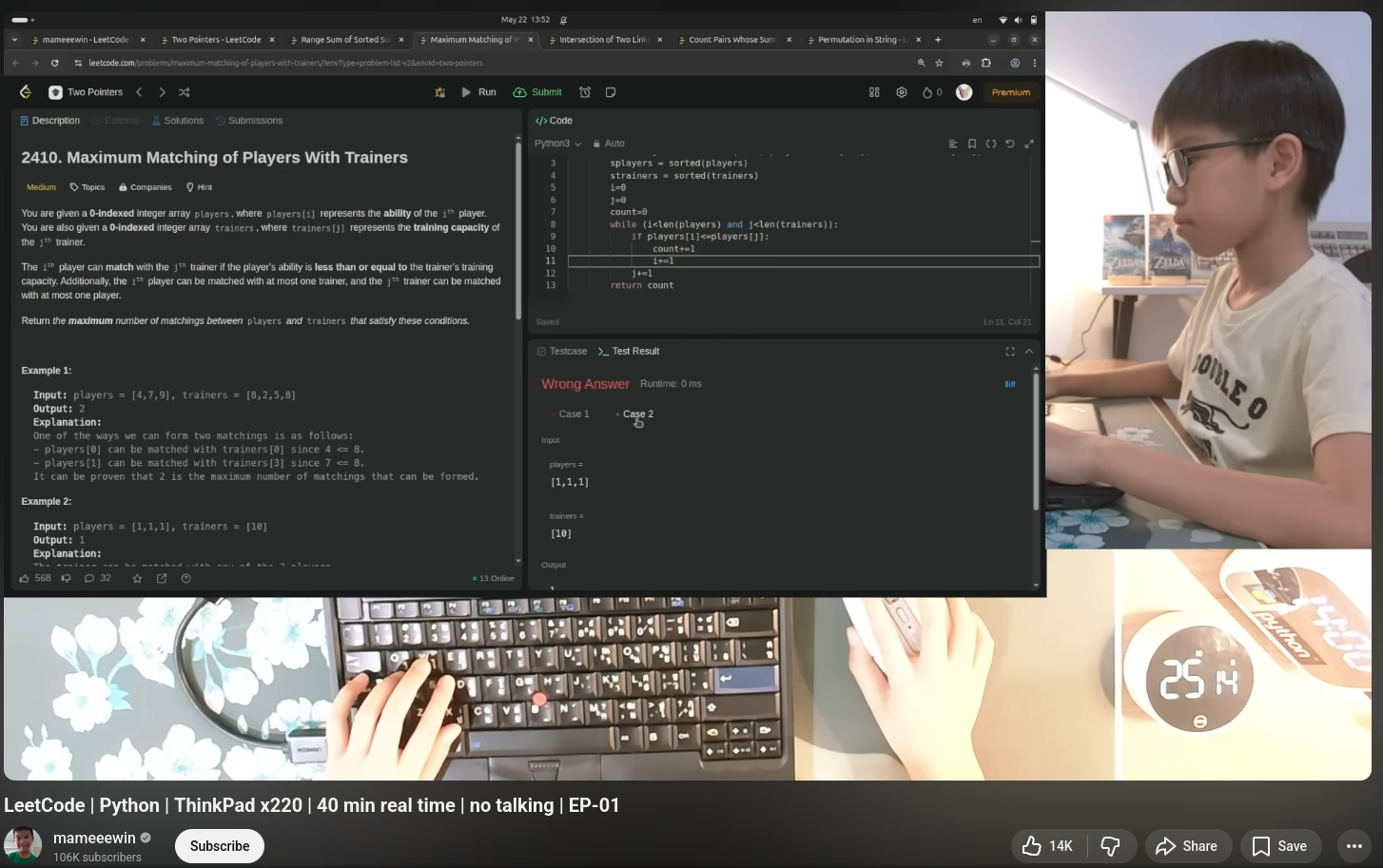Switch to the Solutions tab
The width and height of the screenshot is (1383, 868).
pos(178,121)
